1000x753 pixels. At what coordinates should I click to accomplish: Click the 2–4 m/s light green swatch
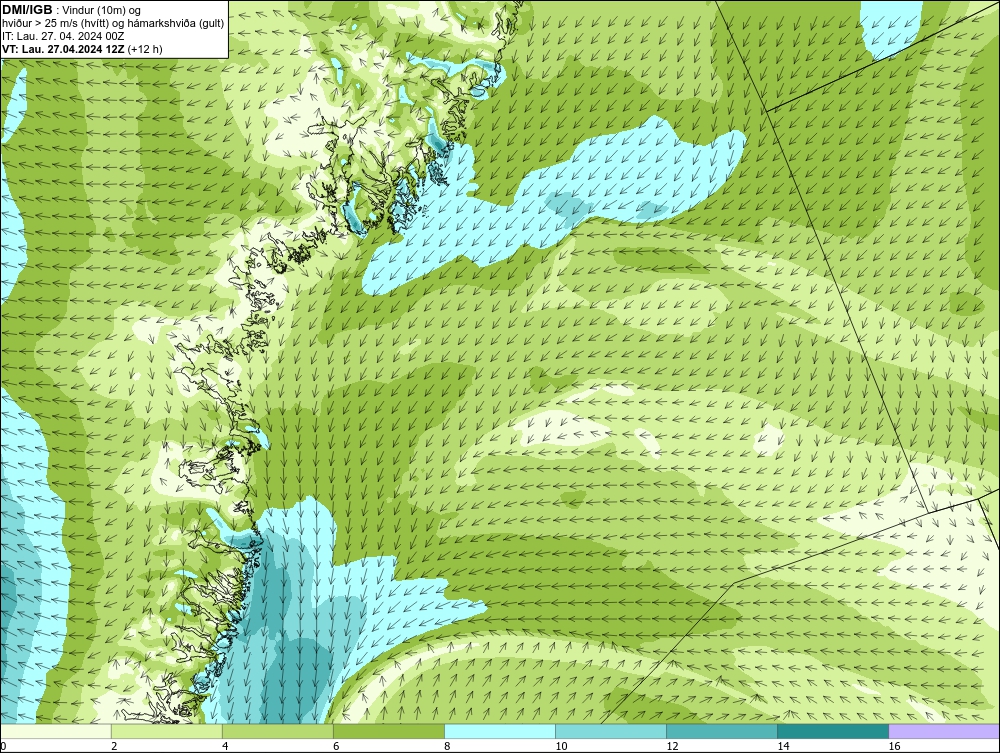coord(167,731)
